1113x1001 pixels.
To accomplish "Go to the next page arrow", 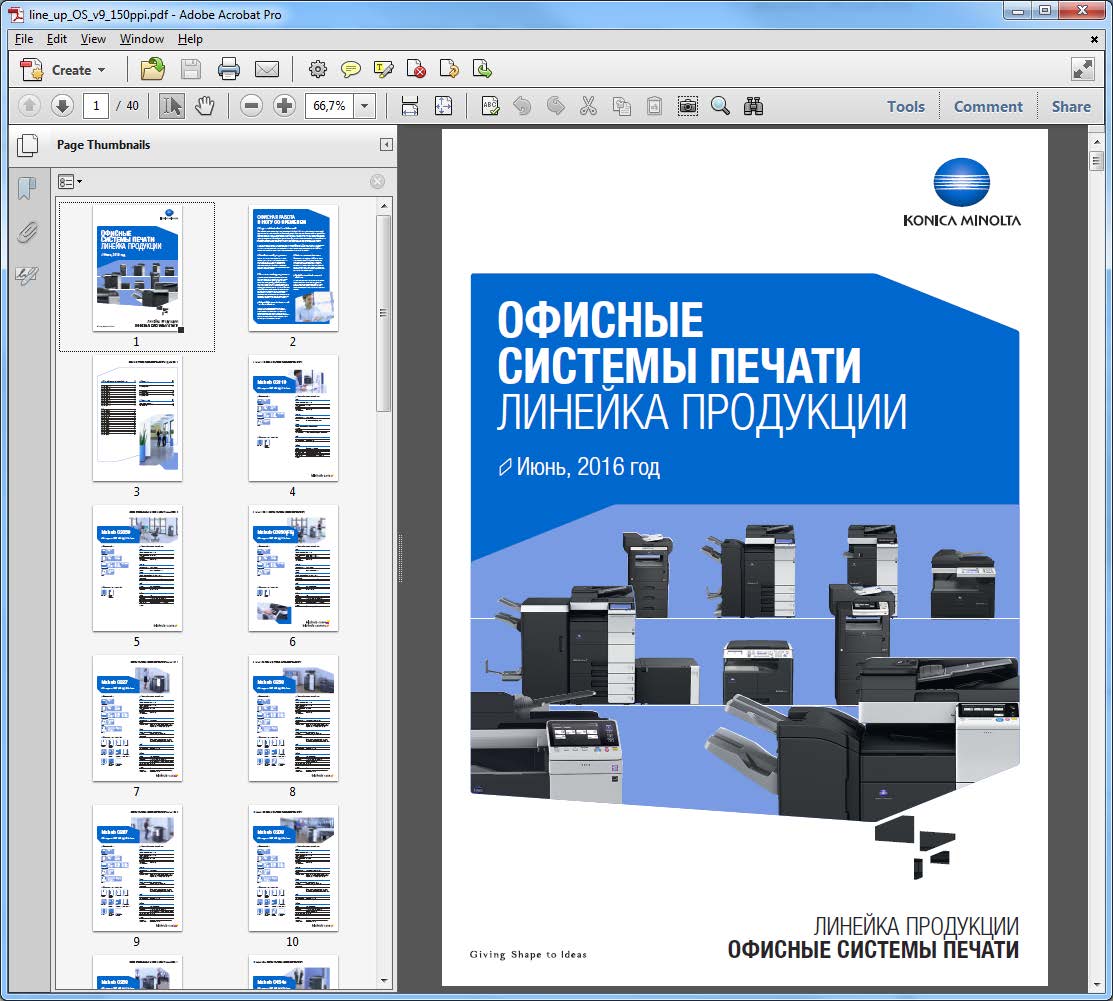I will (62, 106).
